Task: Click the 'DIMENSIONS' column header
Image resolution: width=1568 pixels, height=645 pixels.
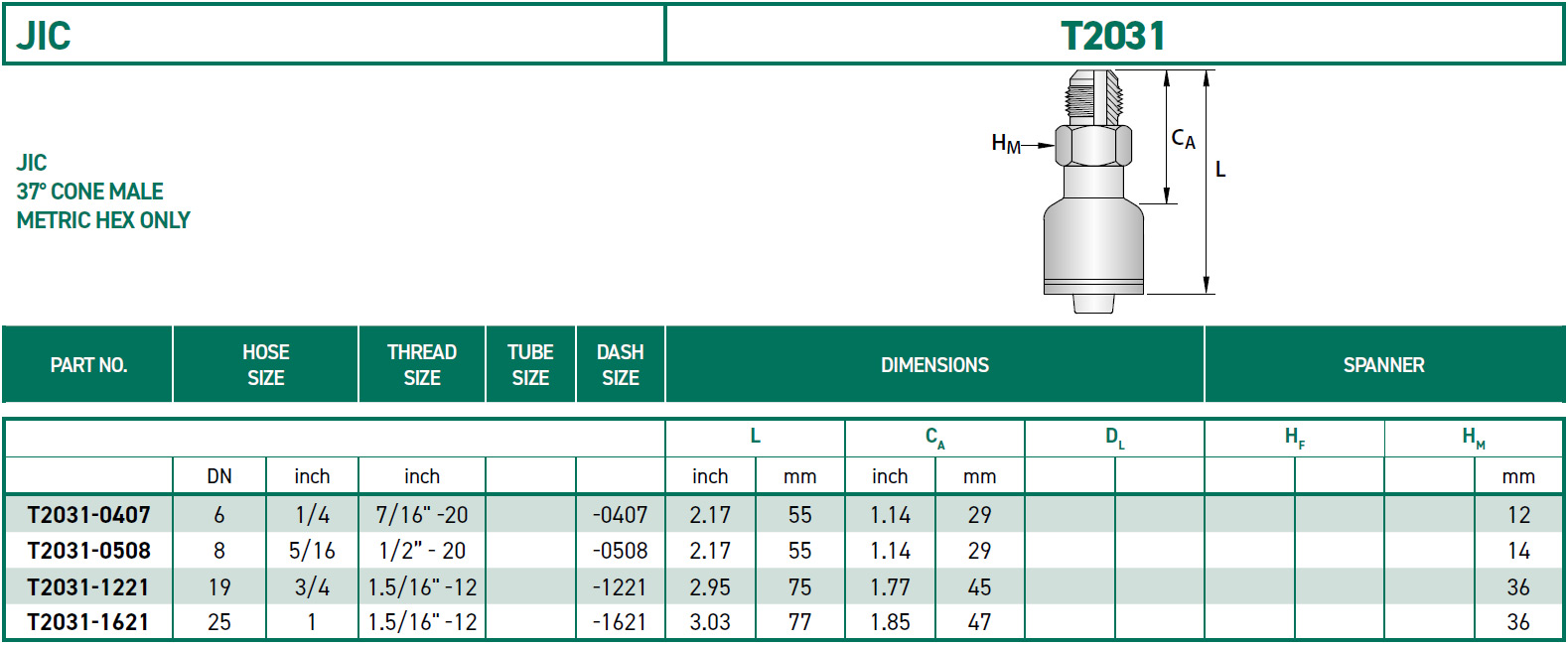Action: pos(934,365)
